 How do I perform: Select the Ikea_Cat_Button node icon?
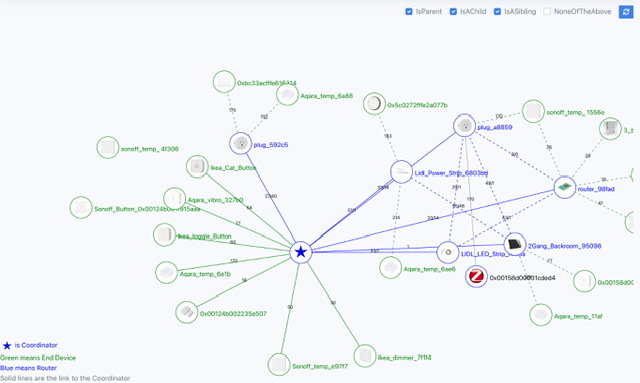(197, 167)
